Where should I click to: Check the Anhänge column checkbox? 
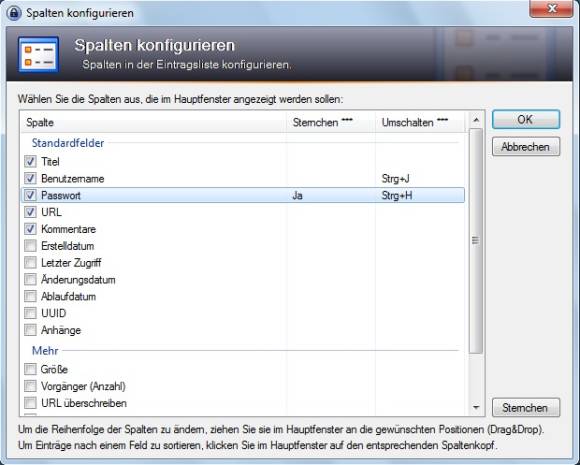30,330
